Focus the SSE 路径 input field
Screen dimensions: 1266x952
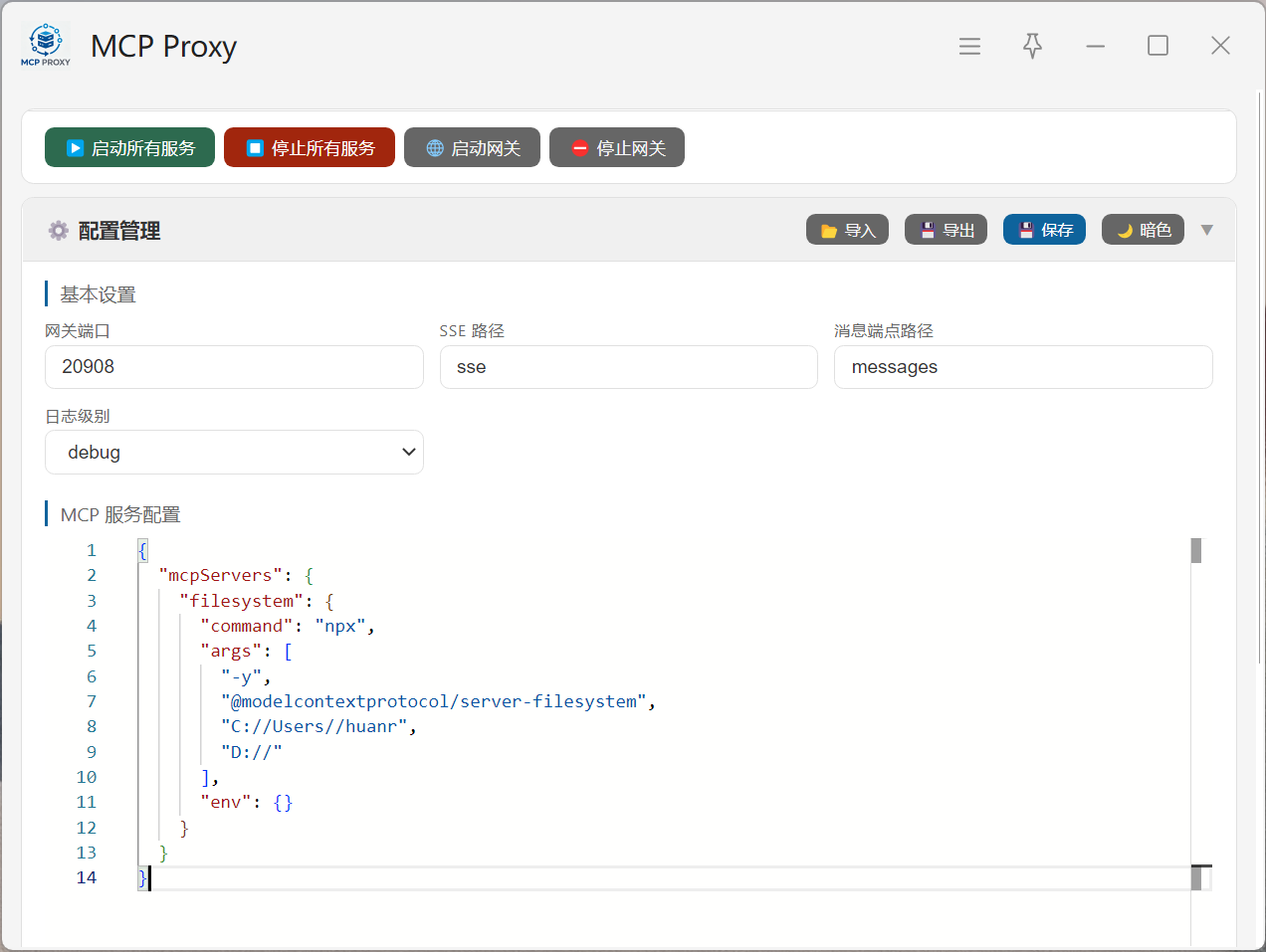click(628, 367)
